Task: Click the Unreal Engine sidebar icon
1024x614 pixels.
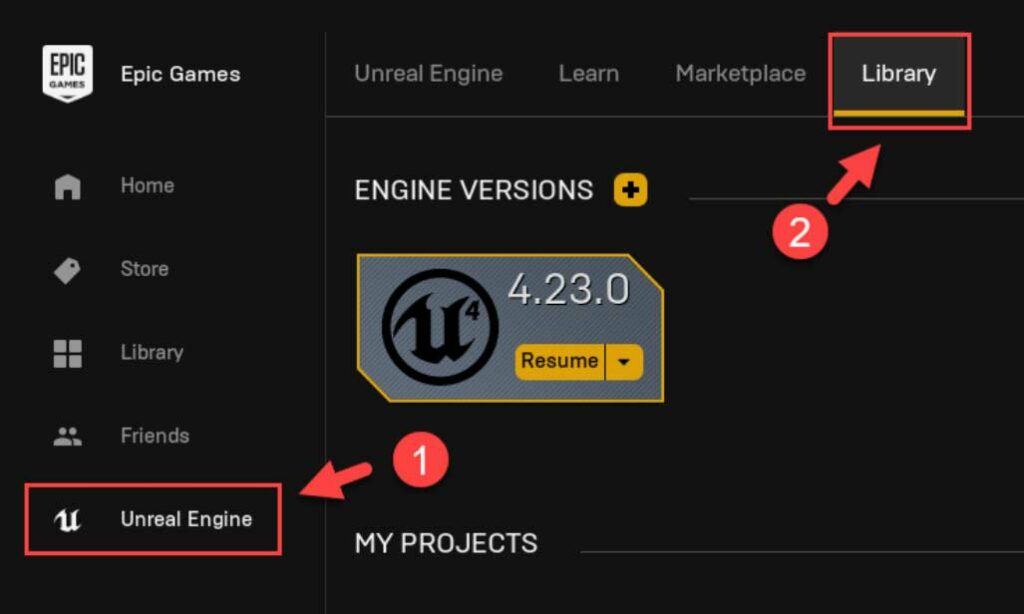Action: click(66, 519)
